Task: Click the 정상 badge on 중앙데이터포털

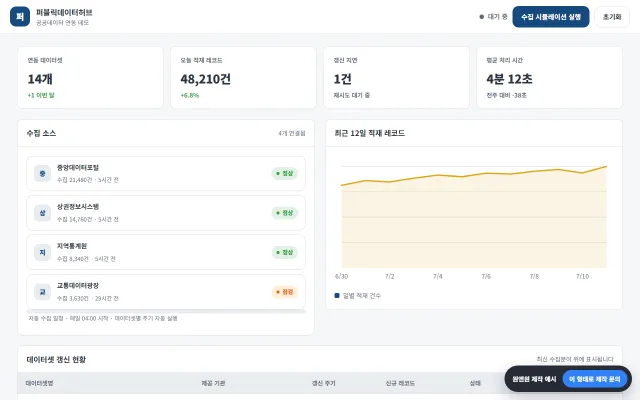Action: pos(284,173)
